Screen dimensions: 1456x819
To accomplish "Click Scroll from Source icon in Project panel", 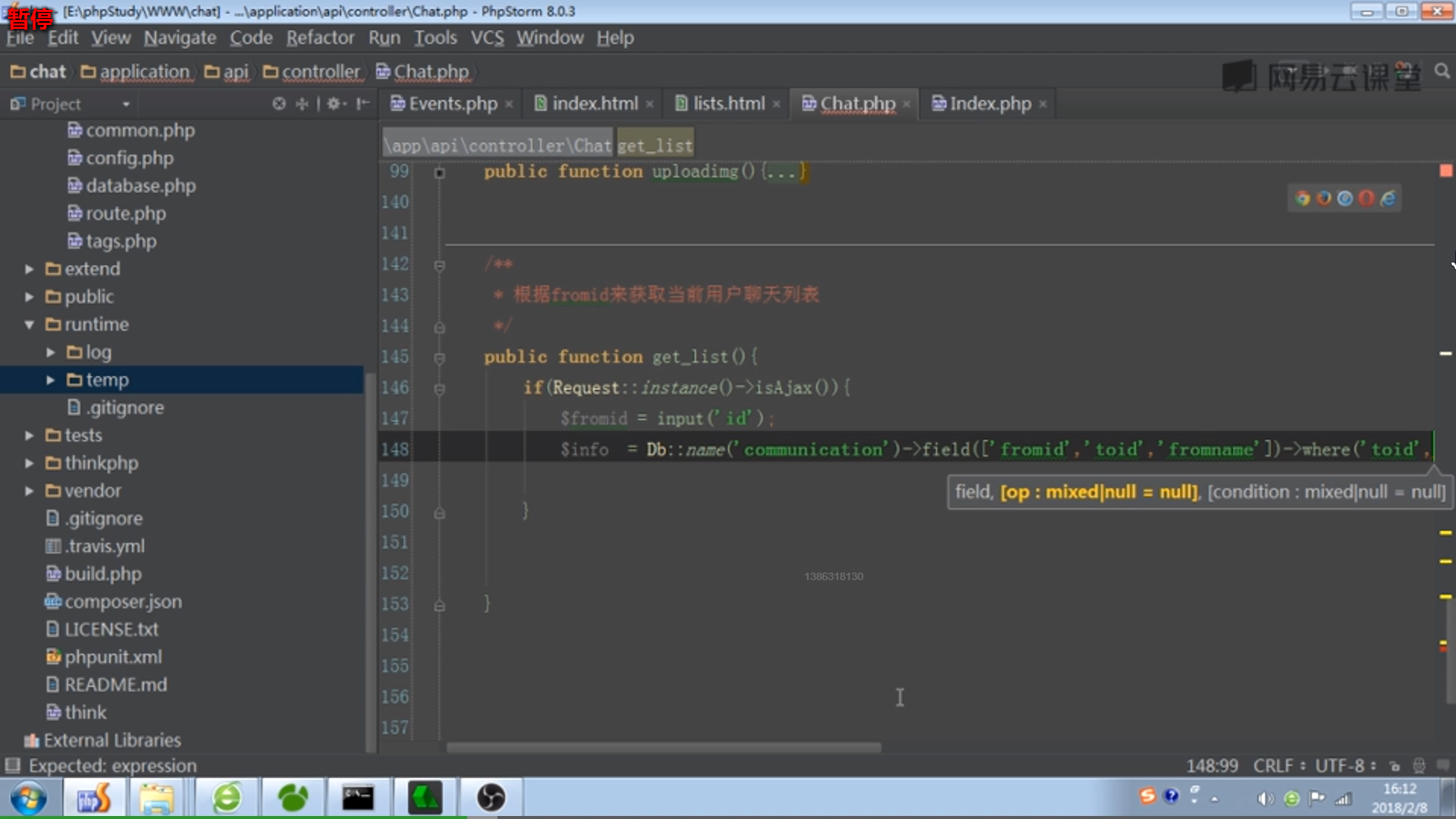I will point(279,104).
